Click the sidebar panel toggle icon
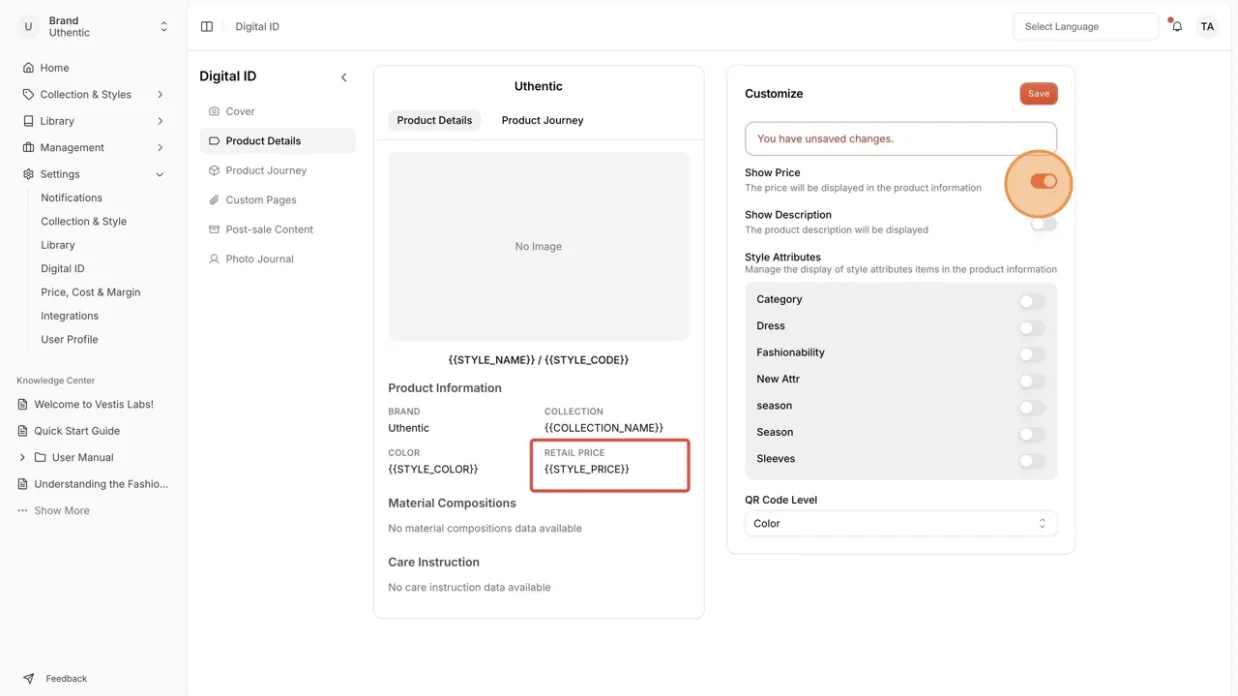Viewport: 1238px width, 696px height. coord(207,27)
